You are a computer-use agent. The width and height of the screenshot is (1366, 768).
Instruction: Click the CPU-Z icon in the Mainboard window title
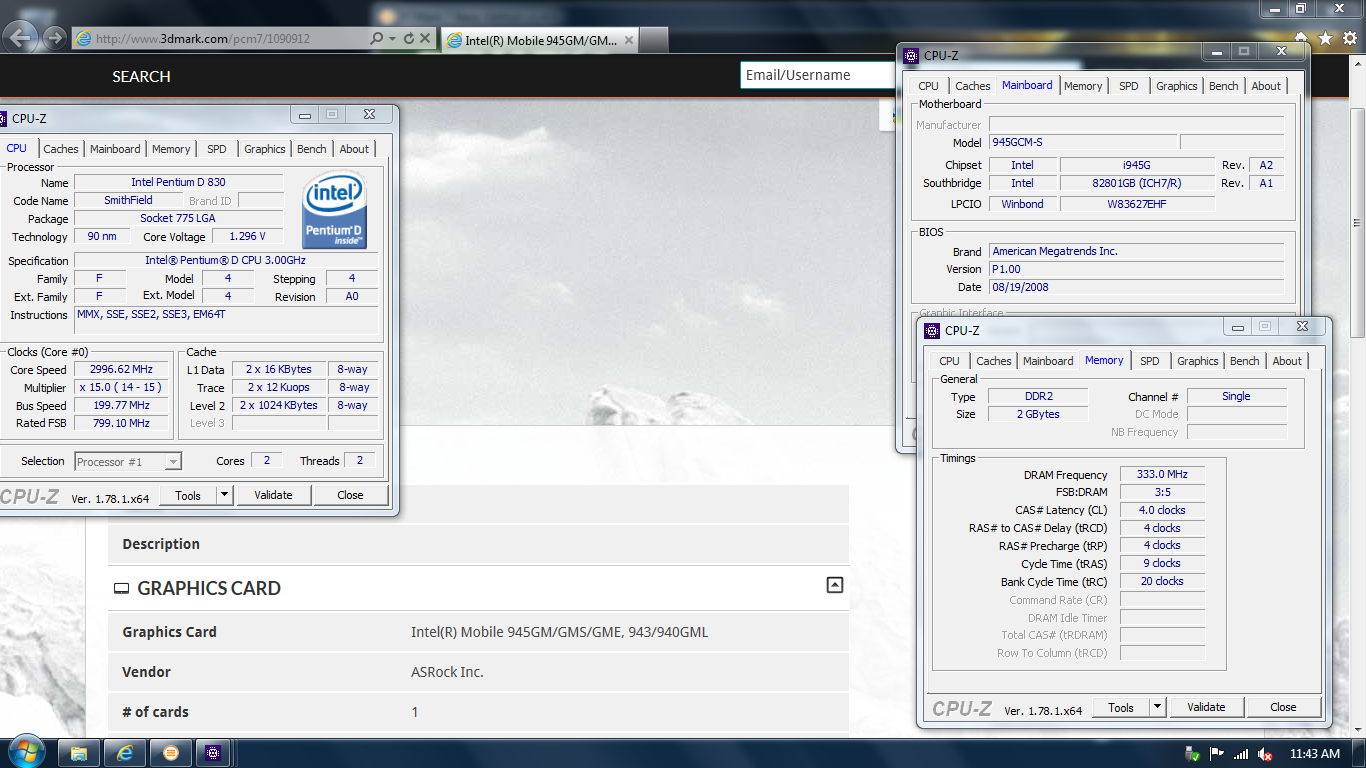911,57
